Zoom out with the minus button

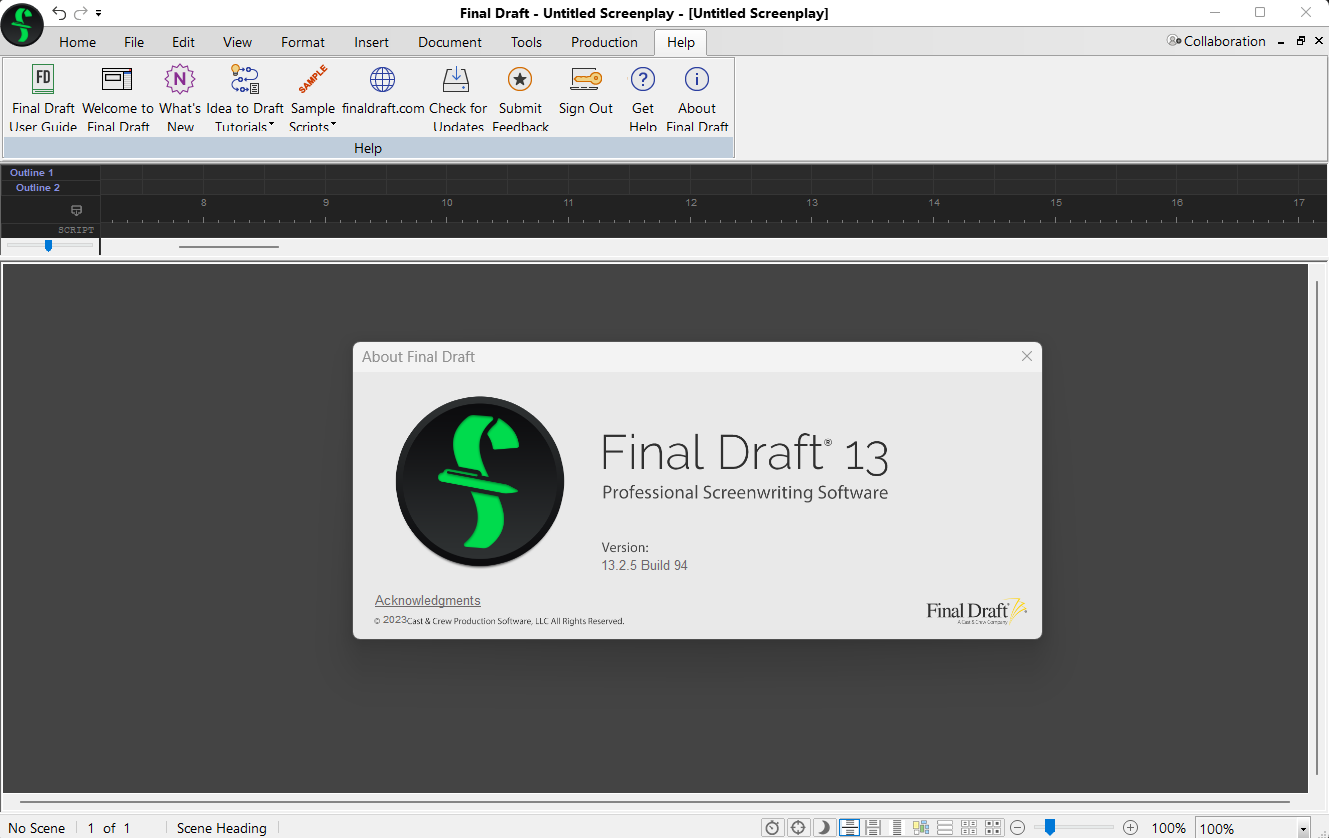click(1018, 827)
